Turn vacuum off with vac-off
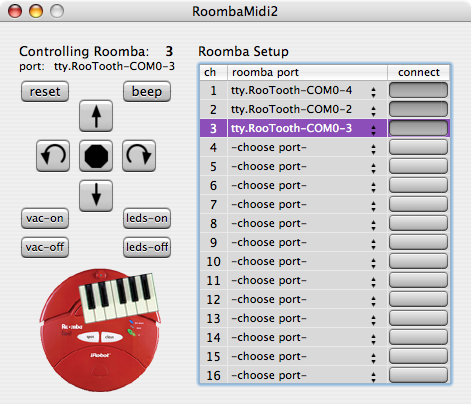The image size is (471, 404). (x=45, y=247)
